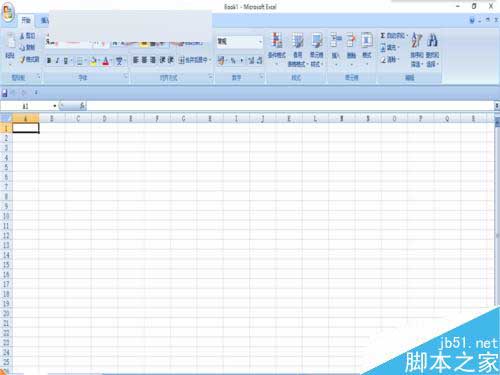Click the Accounting Number Format icon
The image size is (500, 375).
click(221, 60)
